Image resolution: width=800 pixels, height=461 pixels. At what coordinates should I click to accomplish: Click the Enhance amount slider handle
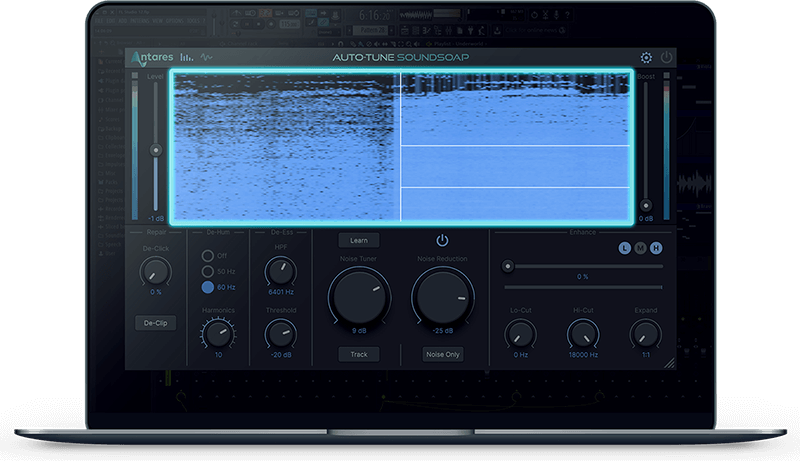point(508,266)
